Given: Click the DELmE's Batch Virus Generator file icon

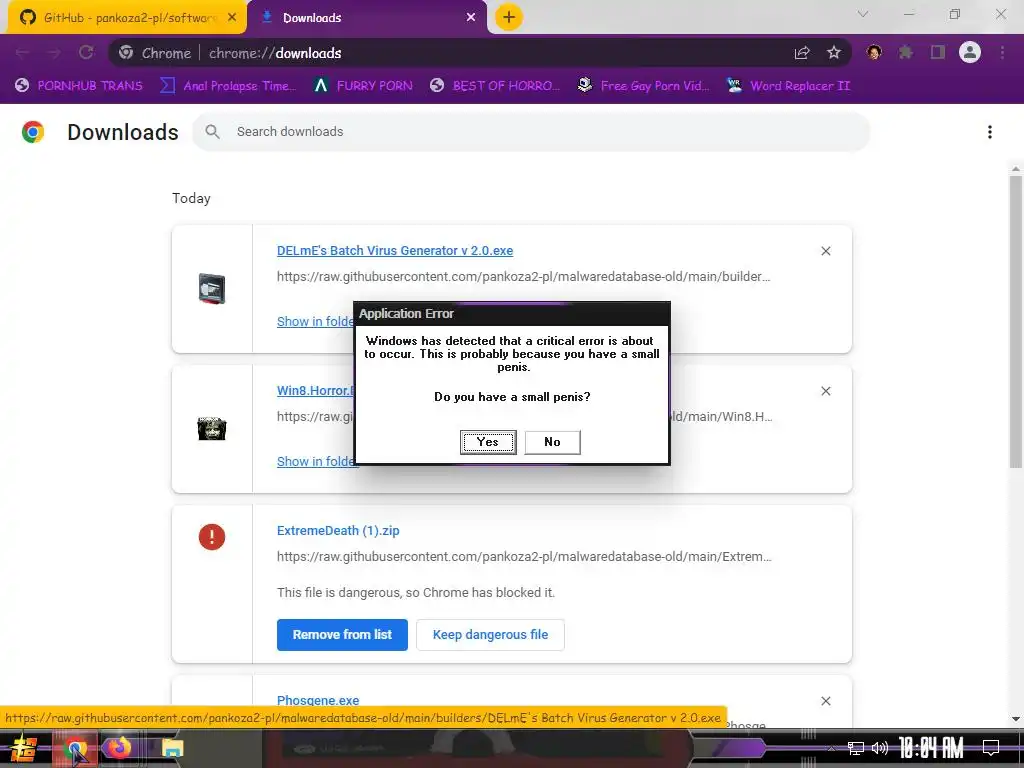Looking at the screenshot, I should (x=212, y=289).
